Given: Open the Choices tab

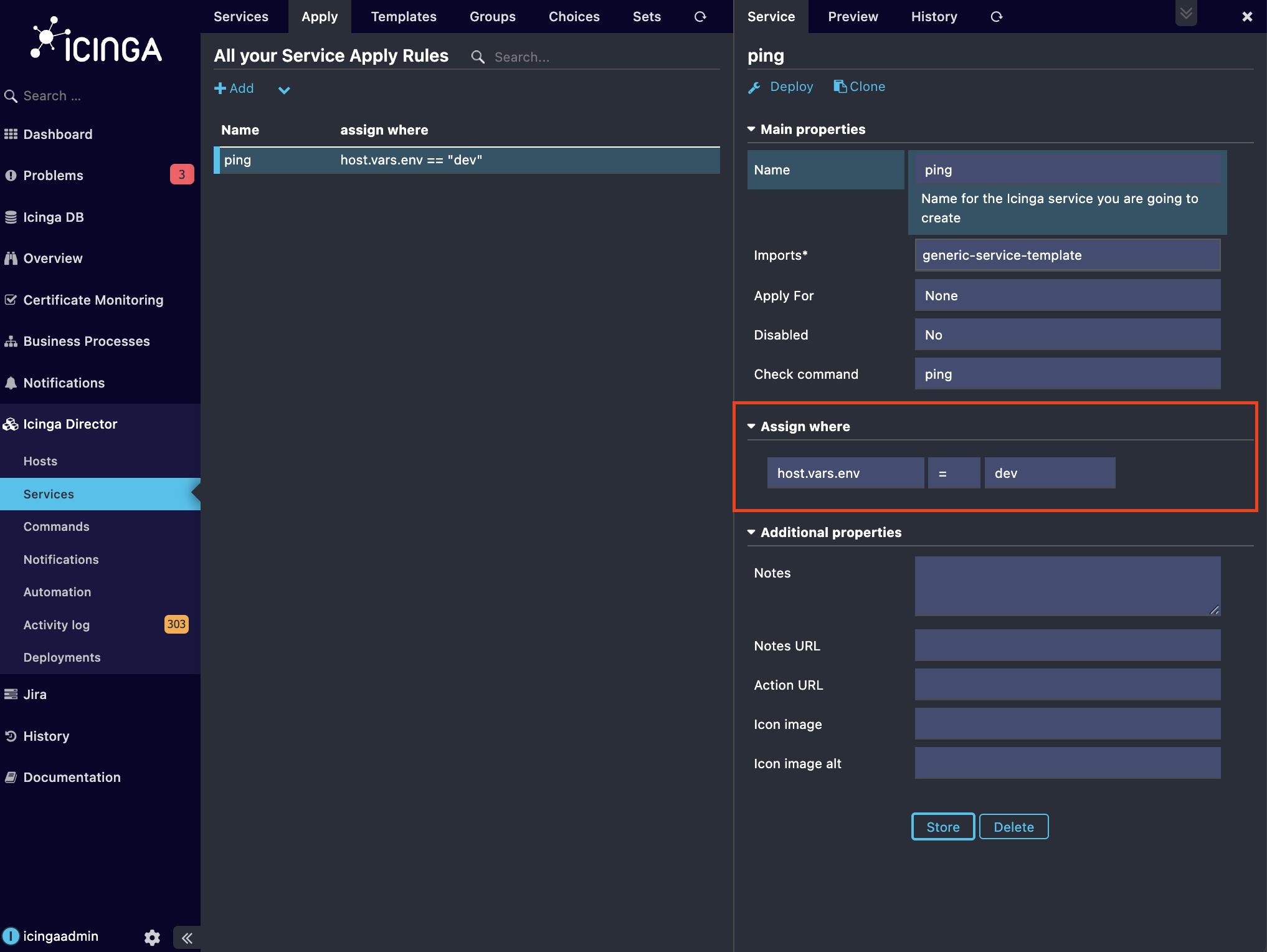Looking at the screenshot, I should point(574,17).
